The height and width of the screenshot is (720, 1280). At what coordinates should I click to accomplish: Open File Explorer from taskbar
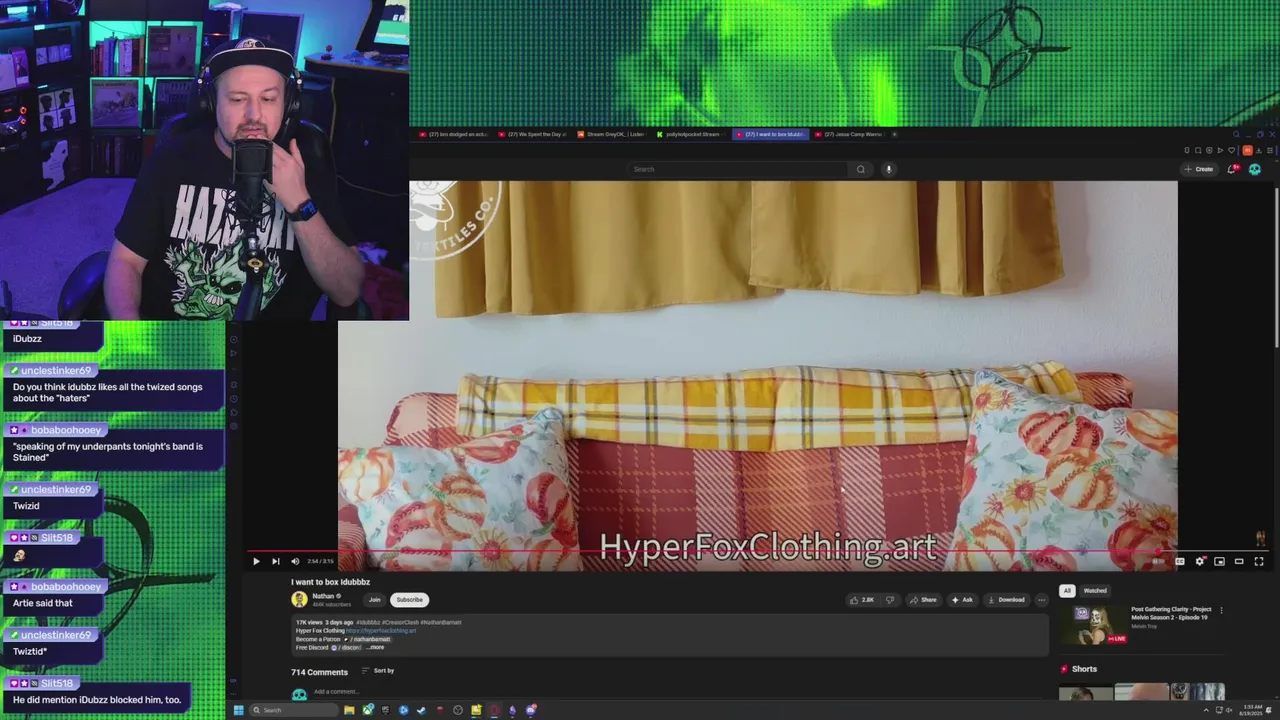pos(349,710)
